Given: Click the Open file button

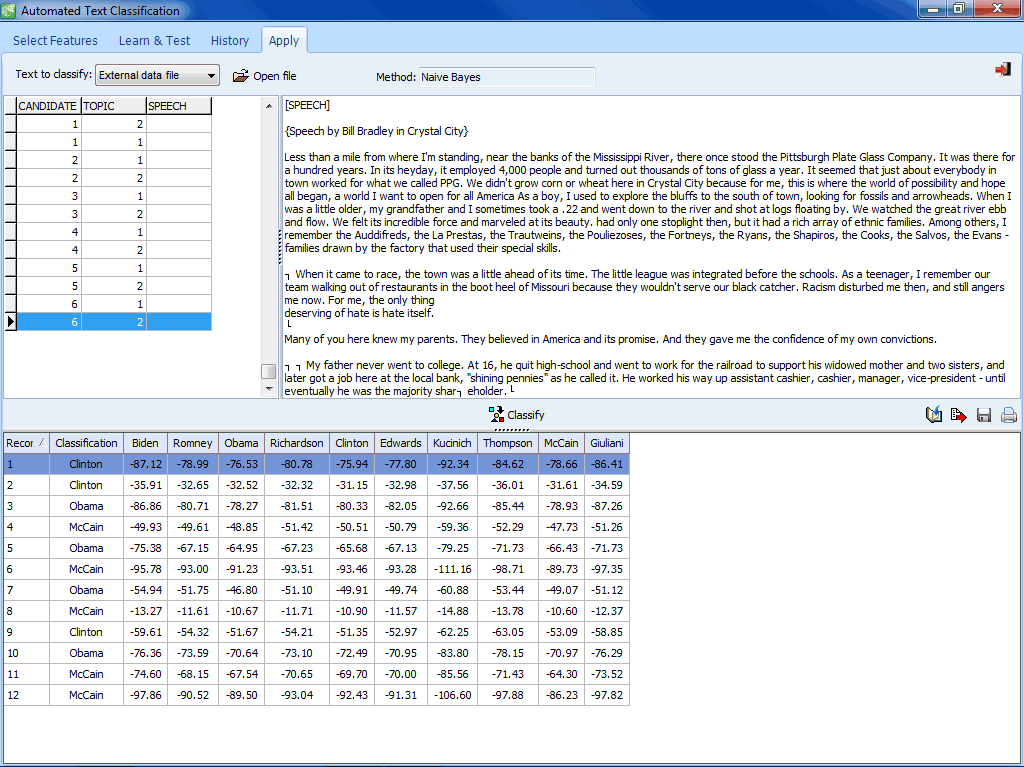Looking at the screenshot, I should (x=265, y=76).
